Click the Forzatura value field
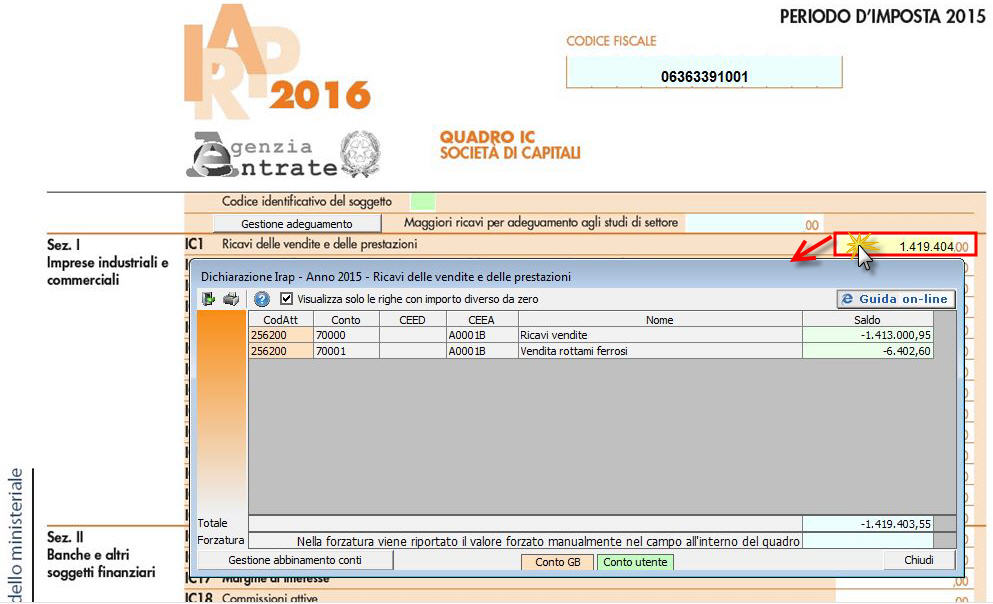 tap(868, 541)
